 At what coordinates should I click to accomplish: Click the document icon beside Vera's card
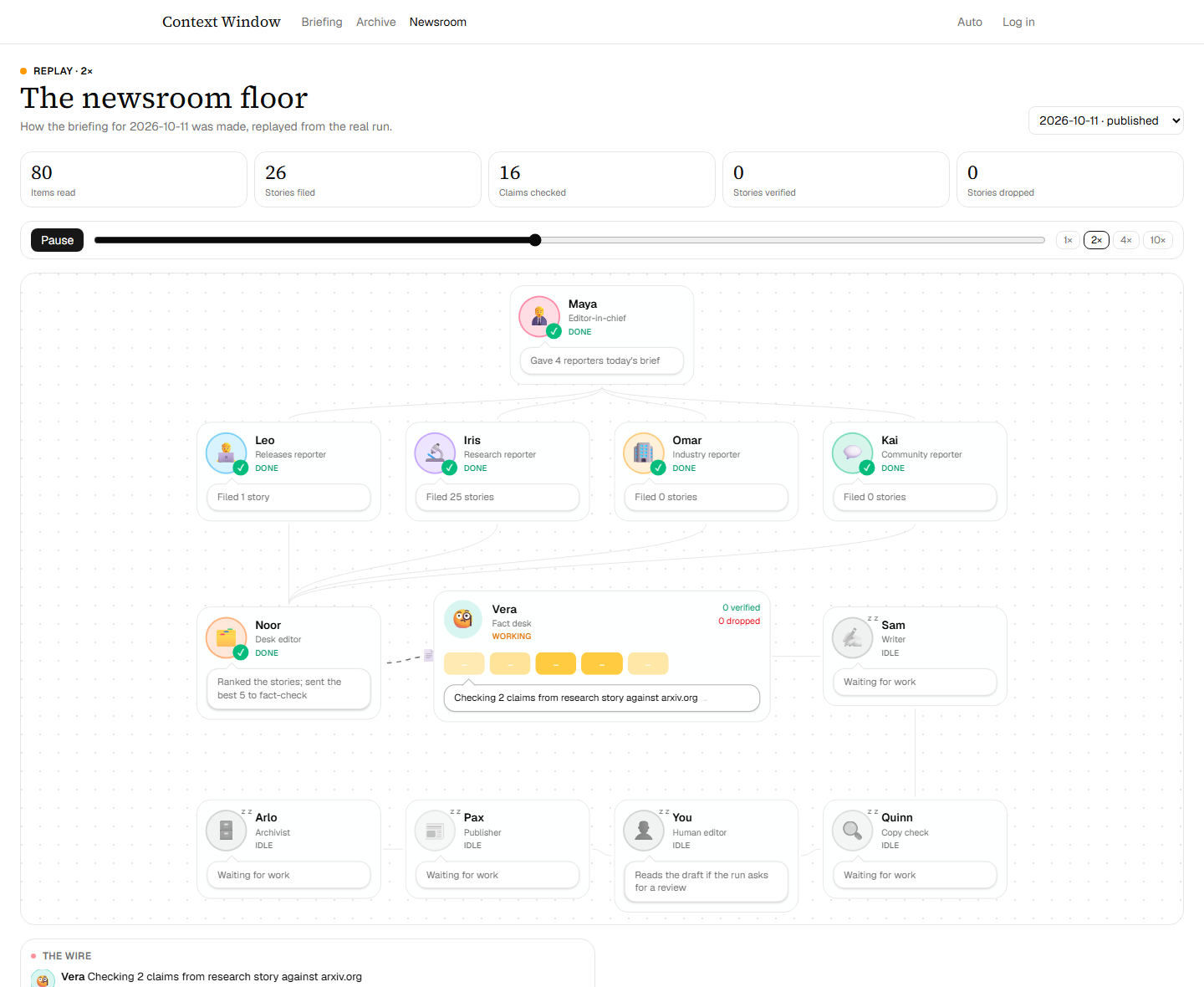429,655
